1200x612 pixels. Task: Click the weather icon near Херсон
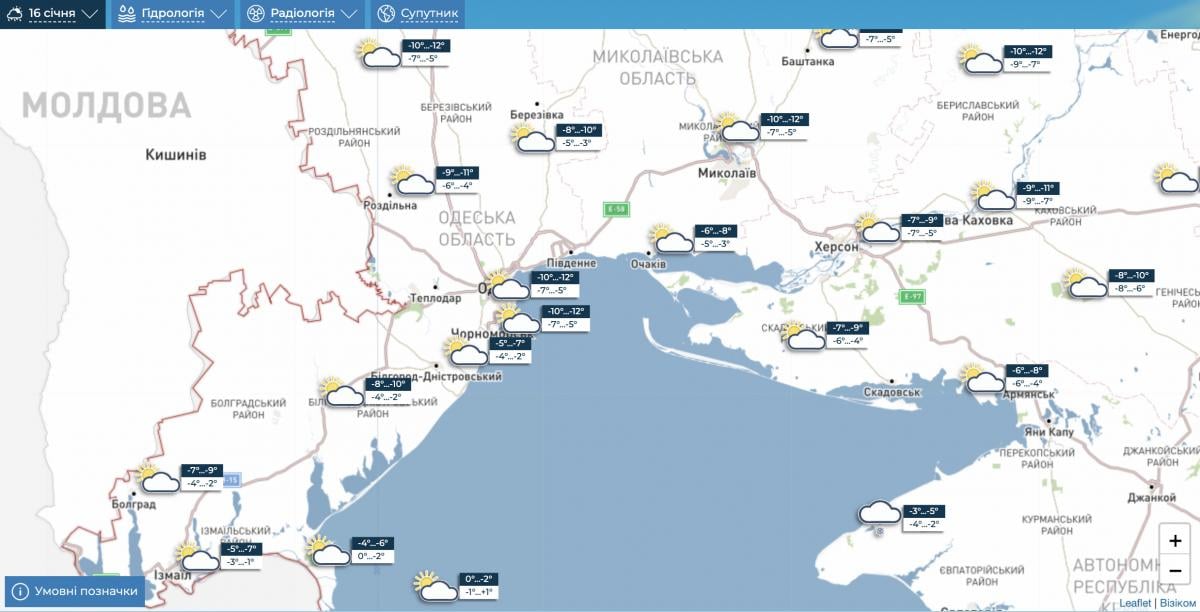tap(879, 232)
